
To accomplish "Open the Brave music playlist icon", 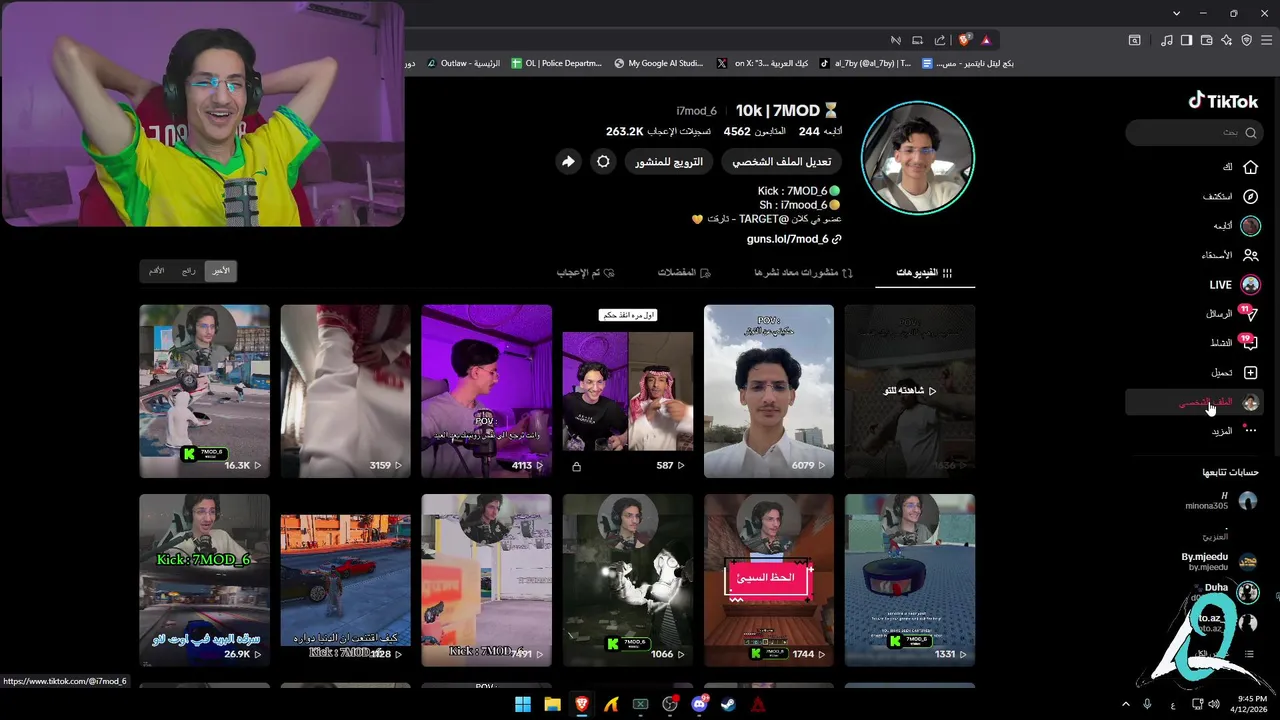I will pyautogui.click(x=1167, y=40).
